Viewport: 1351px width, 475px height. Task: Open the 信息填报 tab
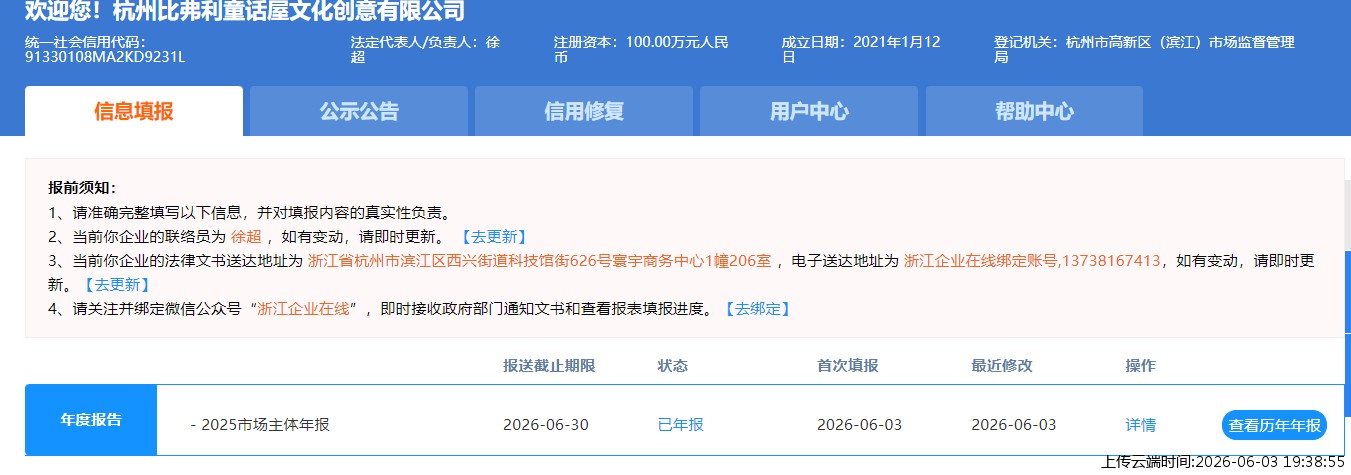click(x=133, y=111)
